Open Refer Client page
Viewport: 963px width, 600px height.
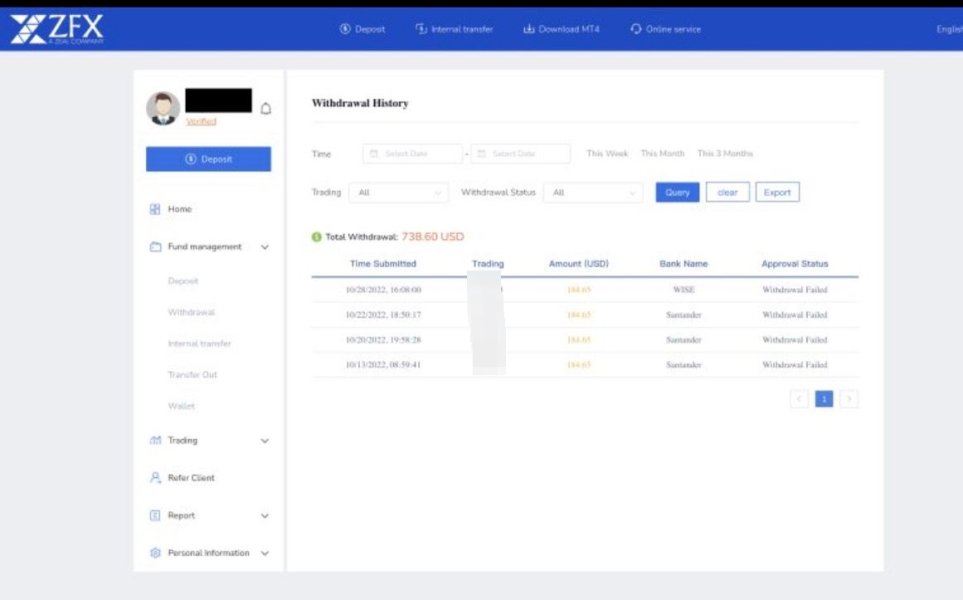click(x=190, y=478)
